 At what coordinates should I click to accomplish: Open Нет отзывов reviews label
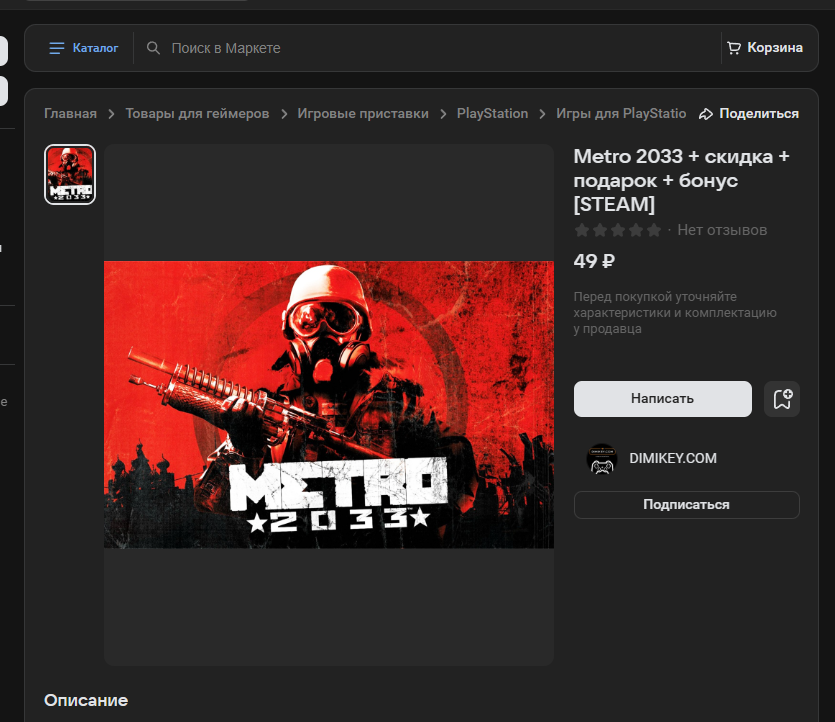pos(722,230)
